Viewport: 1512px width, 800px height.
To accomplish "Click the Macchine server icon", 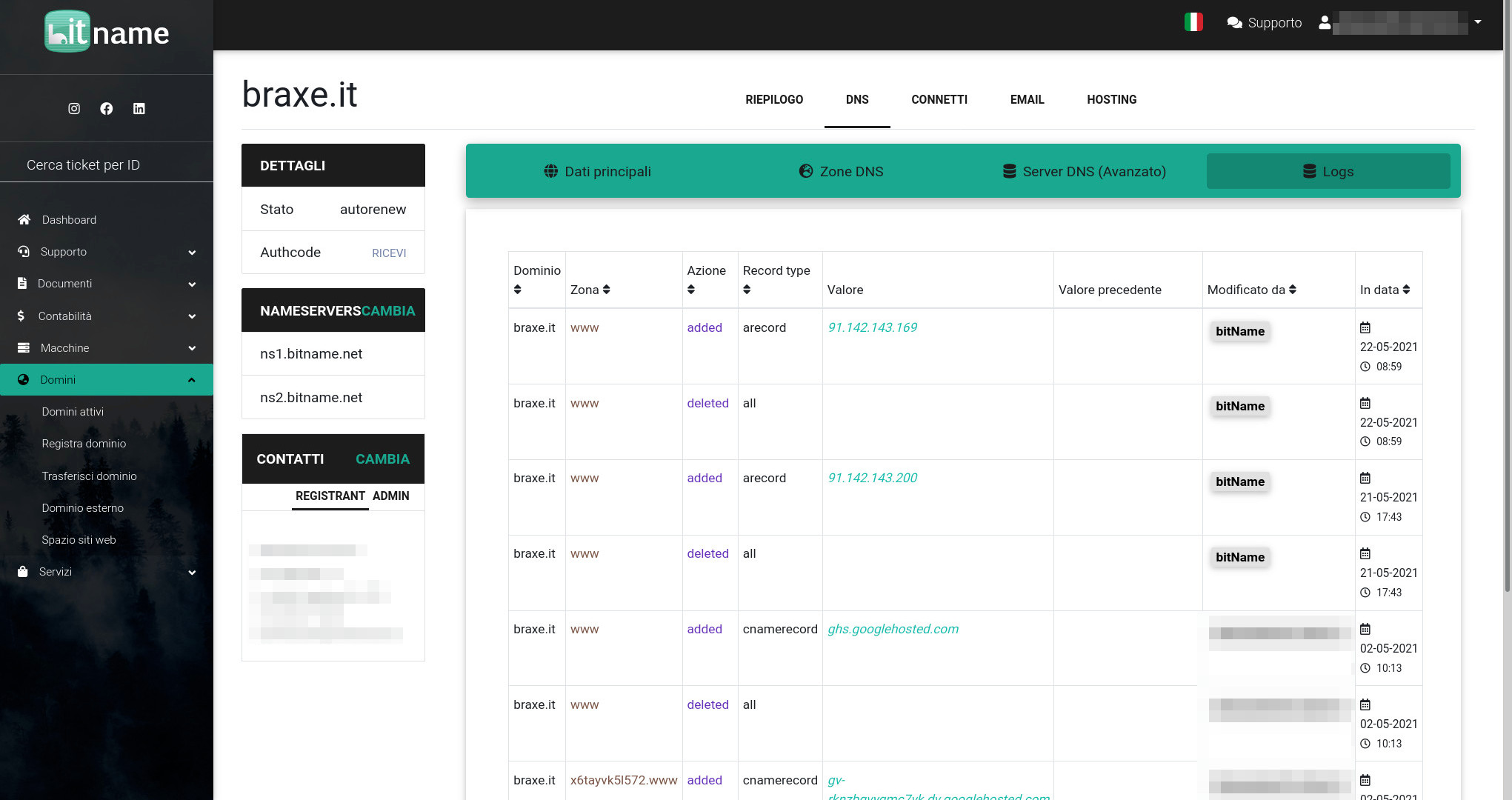I will 24,348.
